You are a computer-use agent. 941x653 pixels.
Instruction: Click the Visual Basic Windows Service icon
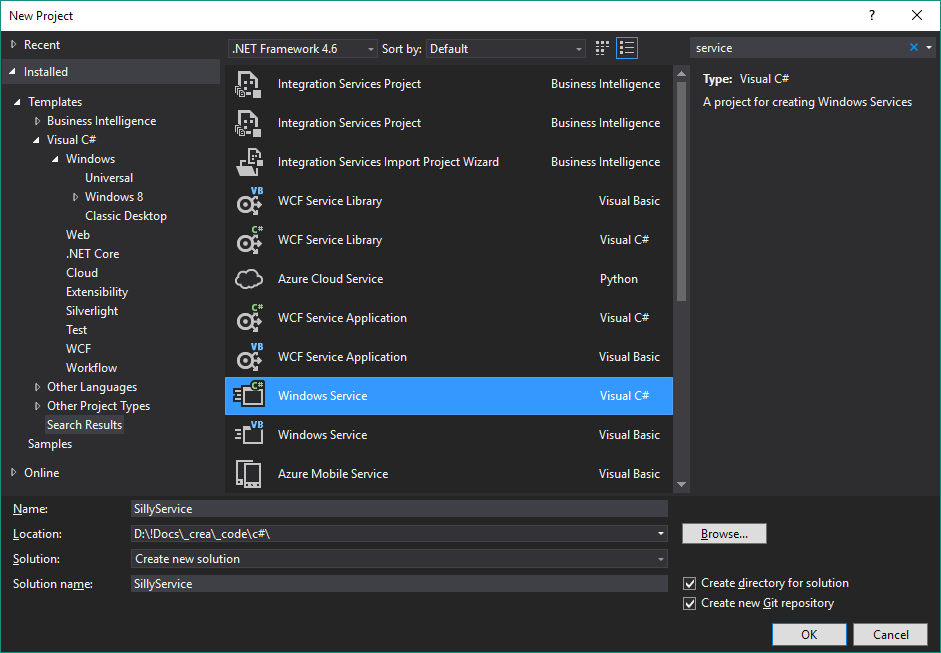coord(248,435)
